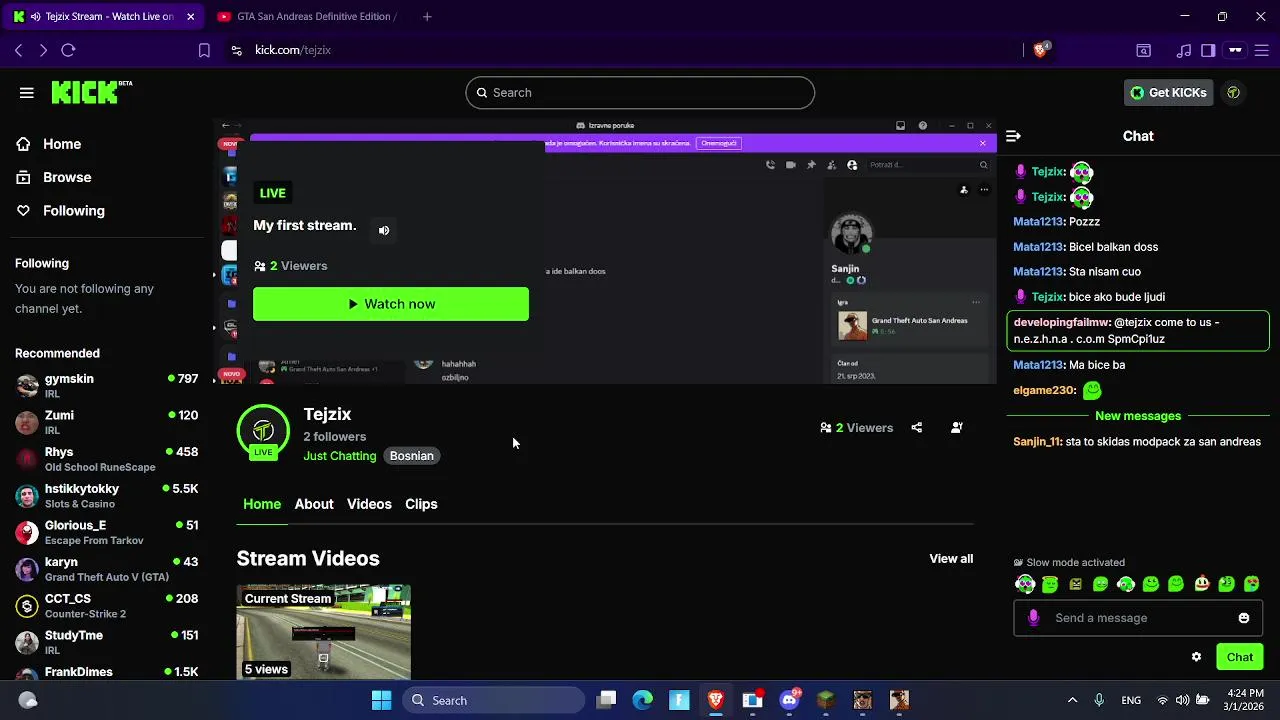Open recommended channel Zumi

(107, 422)
